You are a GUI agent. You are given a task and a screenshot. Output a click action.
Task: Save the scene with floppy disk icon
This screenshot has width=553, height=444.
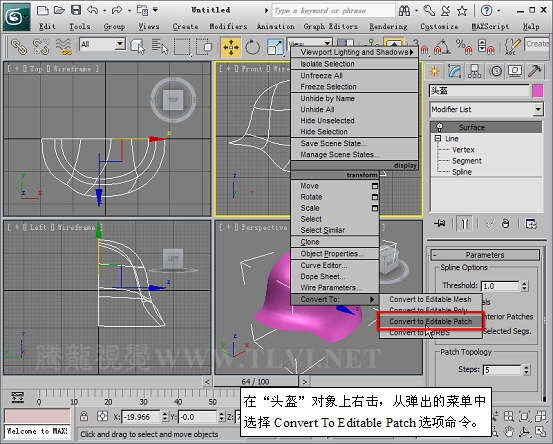[76, 10]
